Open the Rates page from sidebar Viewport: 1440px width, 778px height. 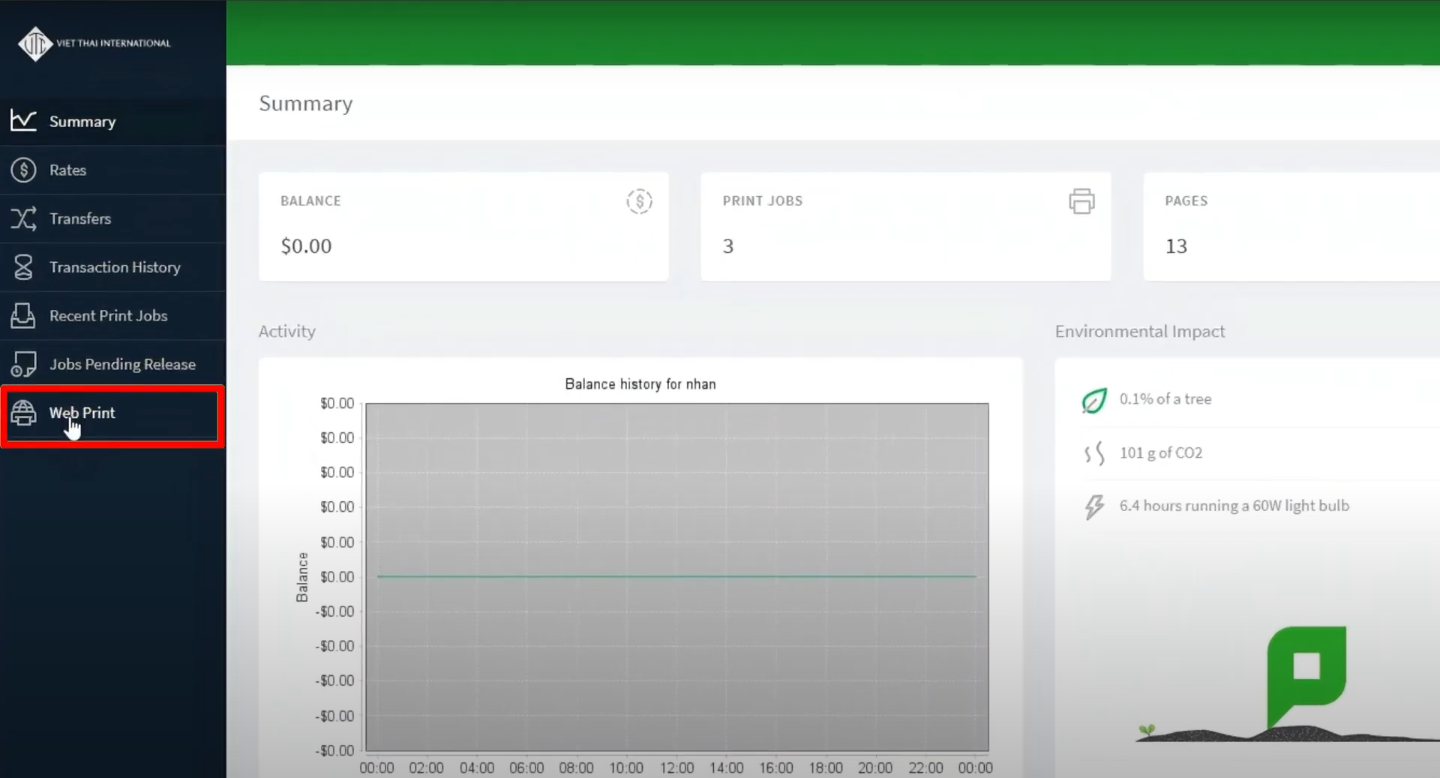[68, 170]
